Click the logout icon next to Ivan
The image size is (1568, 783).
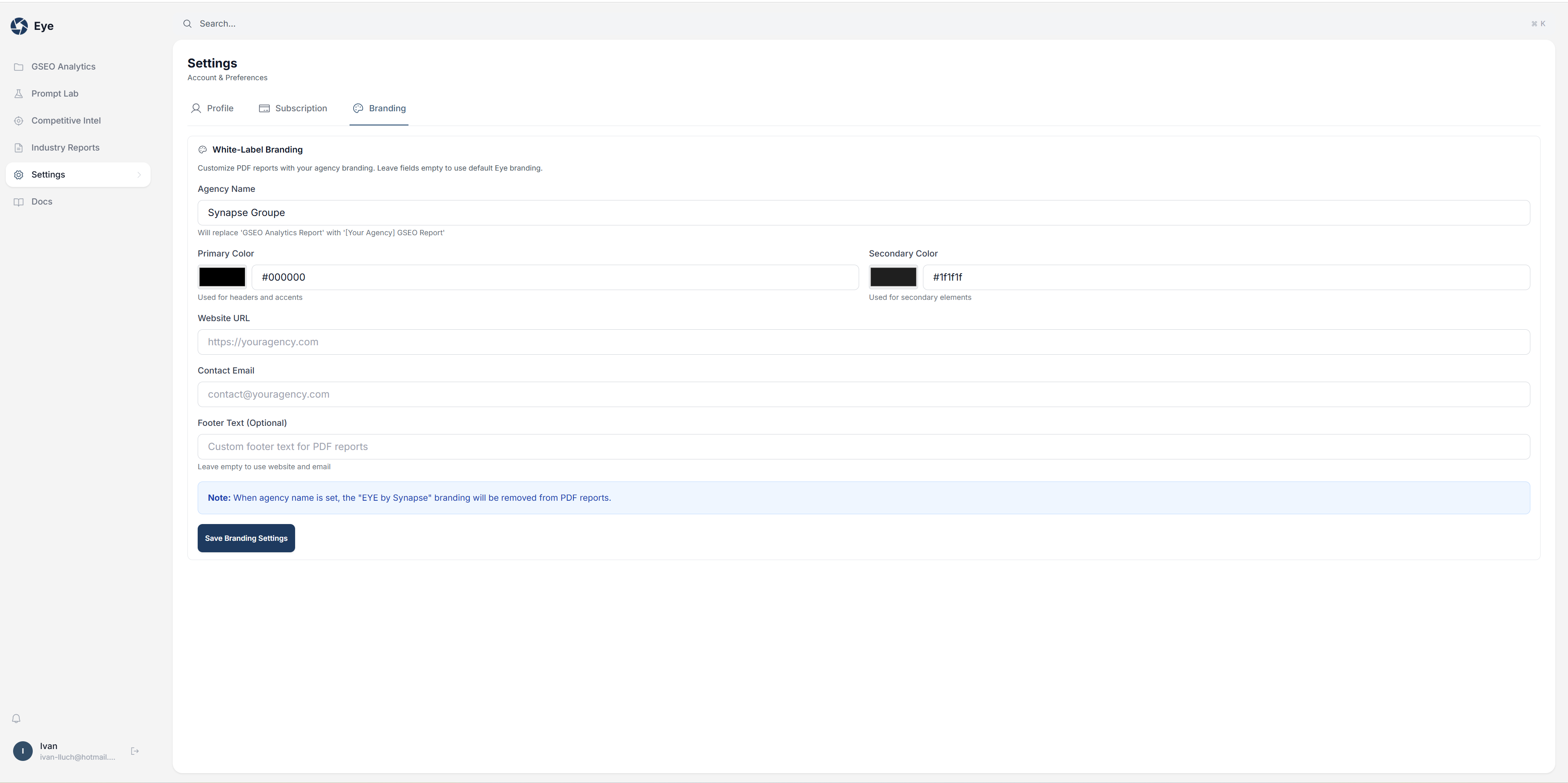(135, 751)
